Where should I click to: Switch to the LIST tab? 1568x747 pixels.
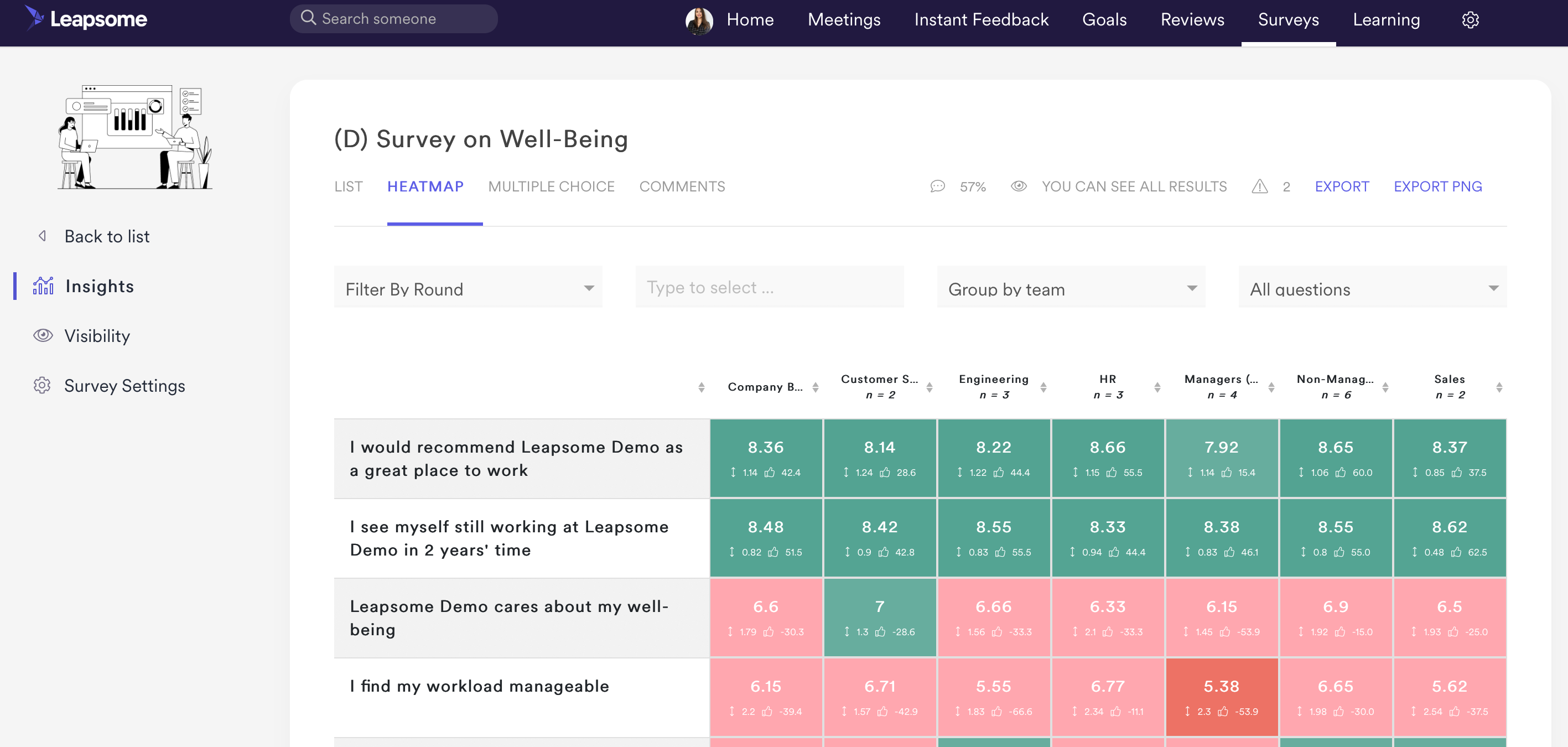tap(348, 186)
